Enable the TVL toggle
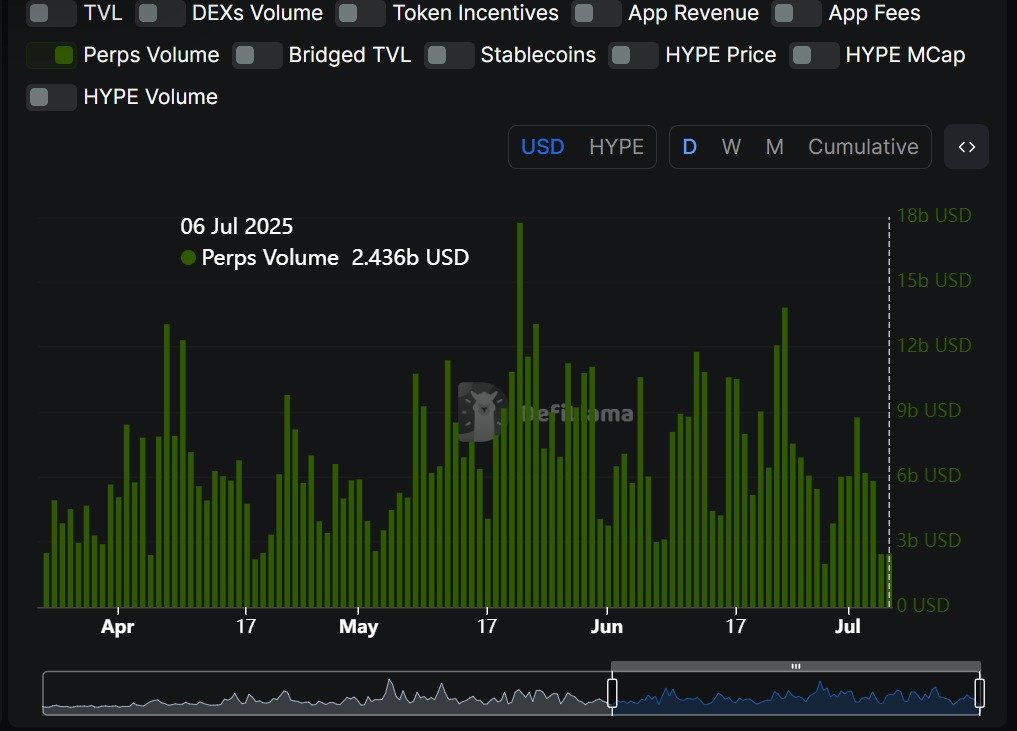 point(51,13)
